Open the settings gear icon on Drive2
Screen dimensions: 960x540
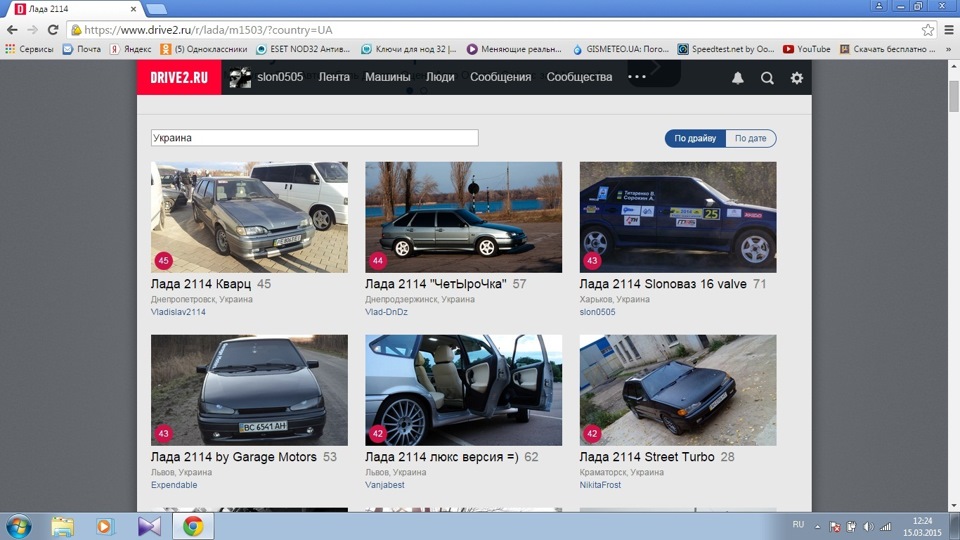tap(797, 78)
